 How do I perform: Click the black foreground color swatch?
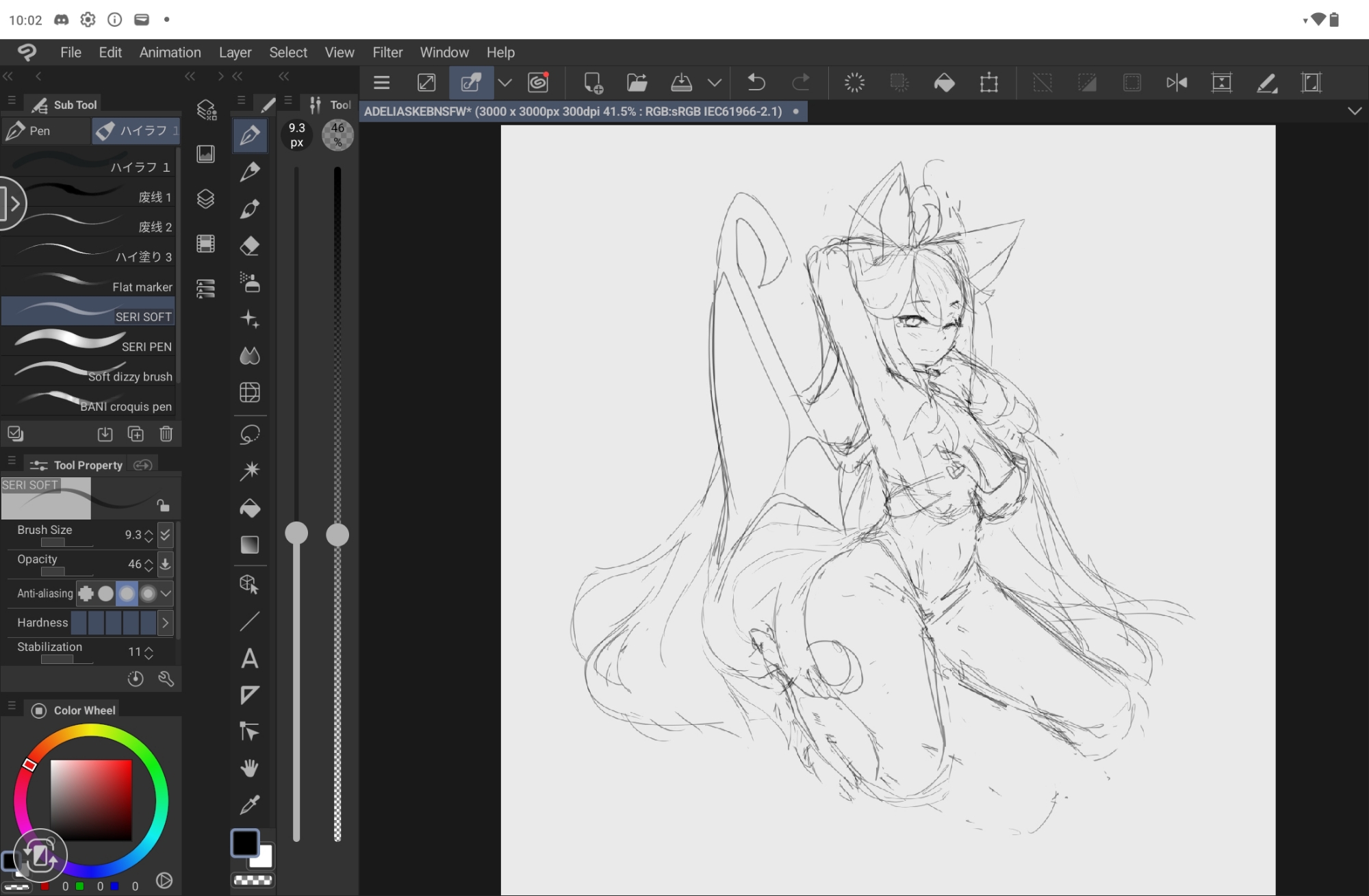pos(244,843)
